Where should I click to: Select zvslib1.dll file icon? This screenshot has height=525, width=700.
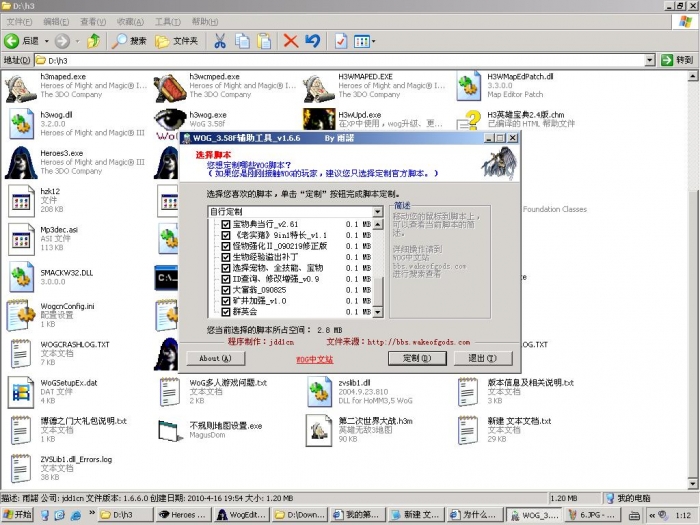[320, 392]
